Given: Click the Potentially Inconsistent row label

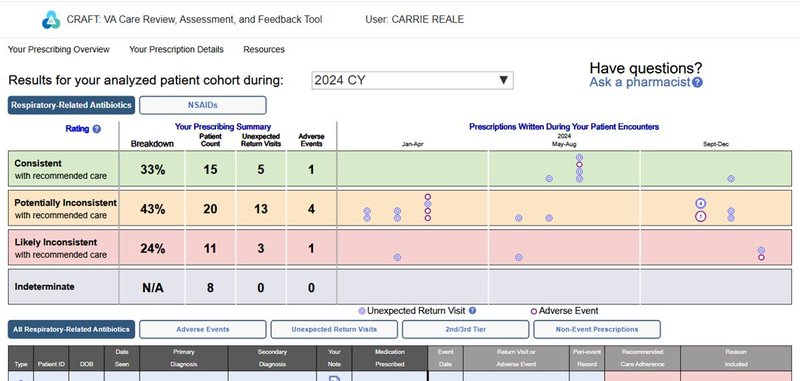Looking at the screenshot, I should click(x=65, y=209).
